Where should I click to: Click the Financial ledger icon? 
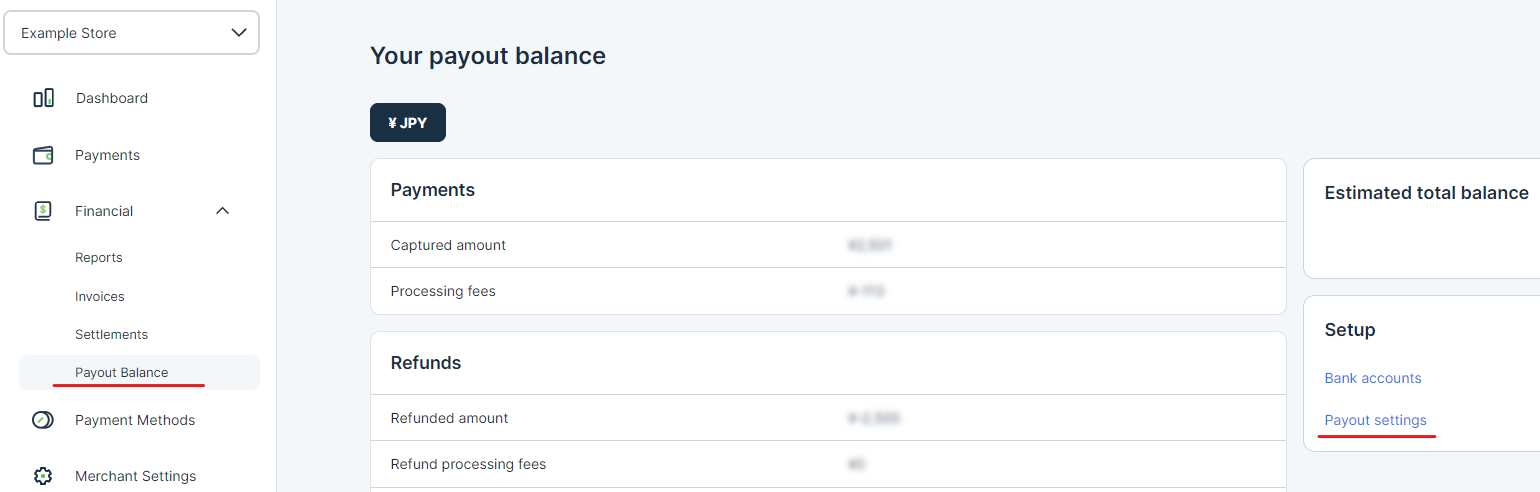tap(43, 211)
